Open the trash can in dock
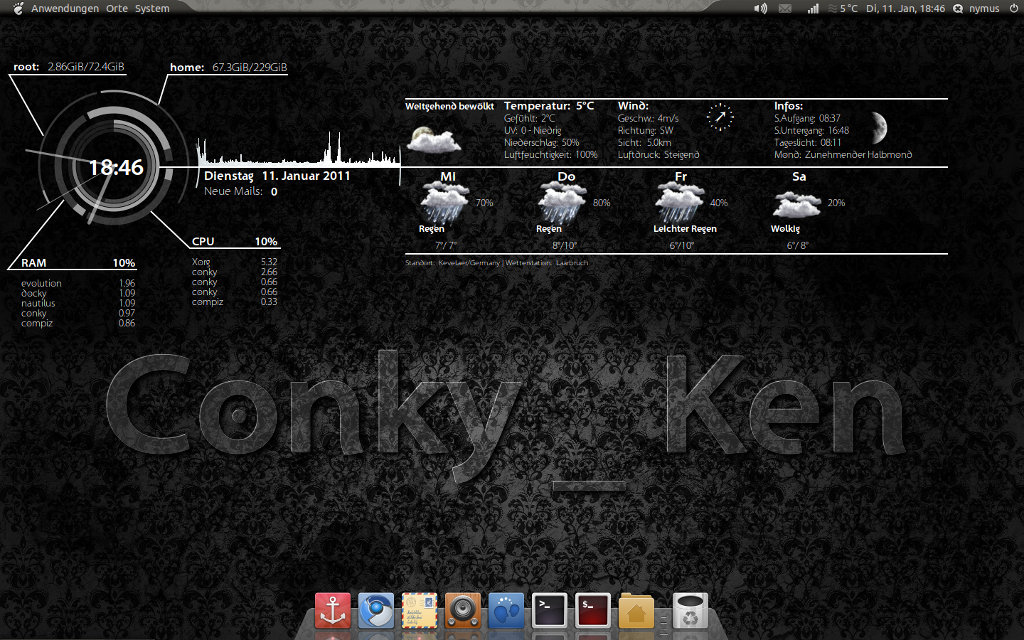Screen dimensions: 1024x640 coord(690,611)
